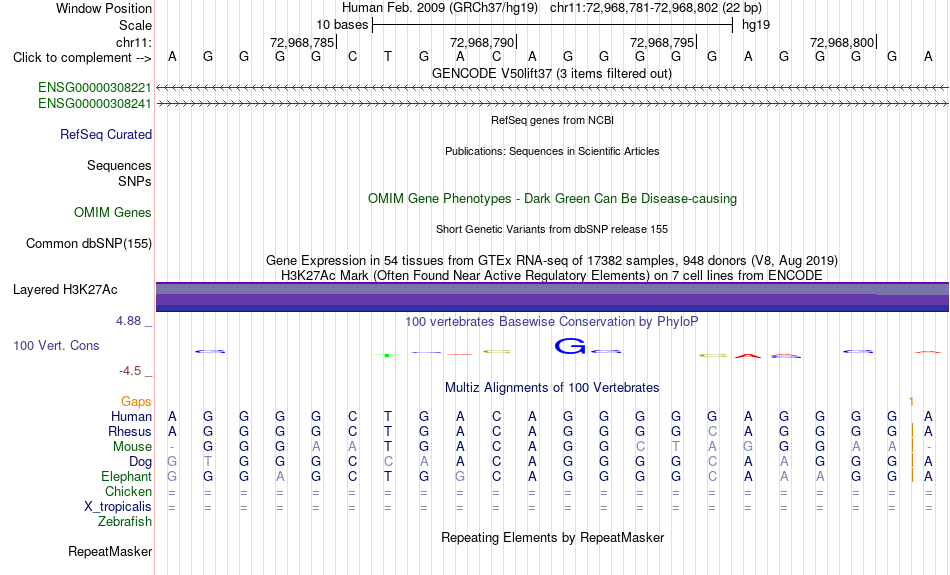Select the Elephant species row label
This screenshot has width=950, height=575.
pyautogui.click(x=127, y=476)
